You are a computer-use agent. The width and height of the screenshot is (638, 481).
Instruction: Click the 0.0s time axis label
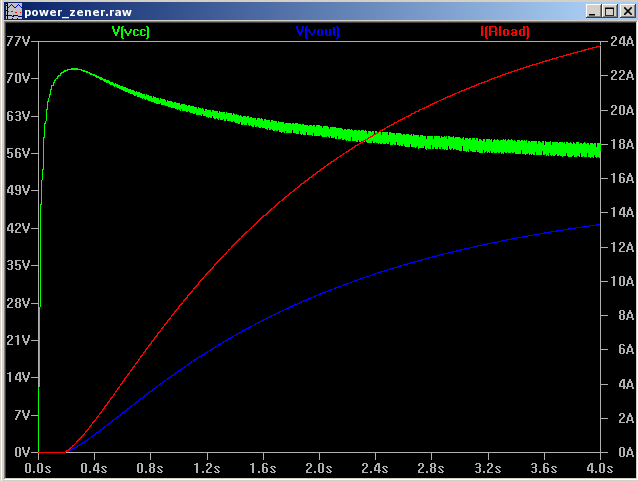point(38,468)
